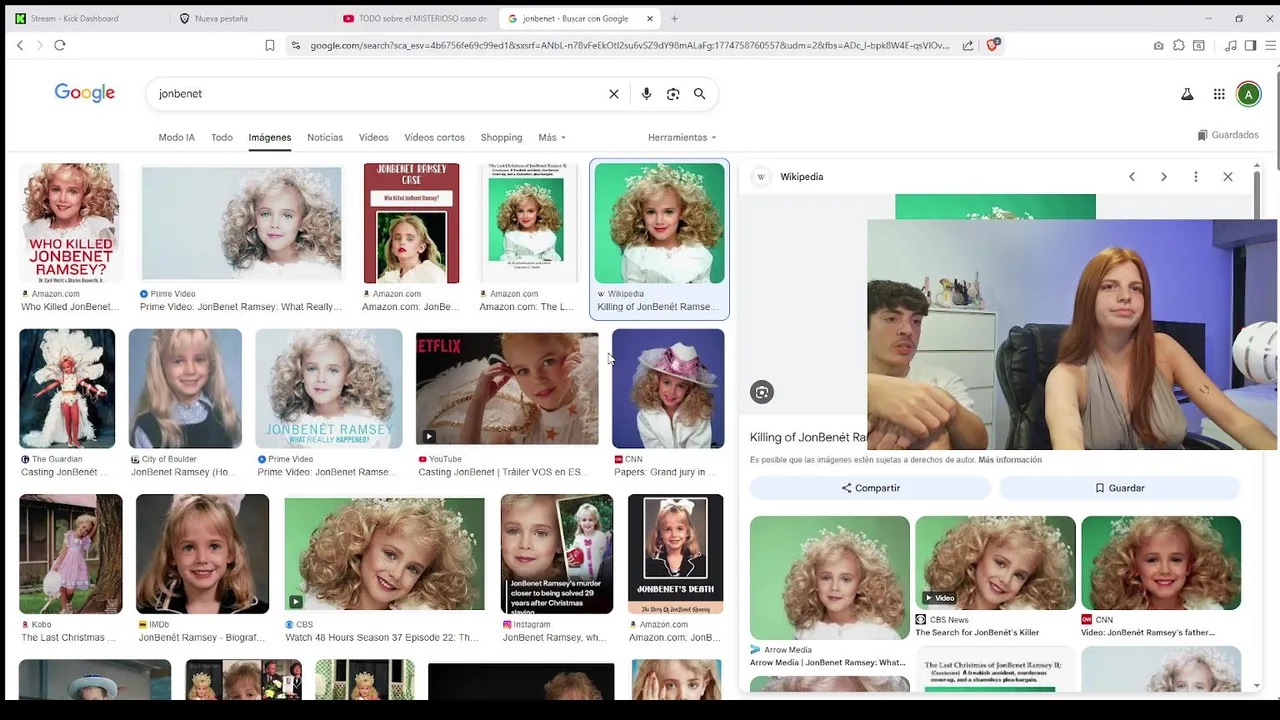Open more options in the preview panel

pyautogui.click(x=1196, y=177)
